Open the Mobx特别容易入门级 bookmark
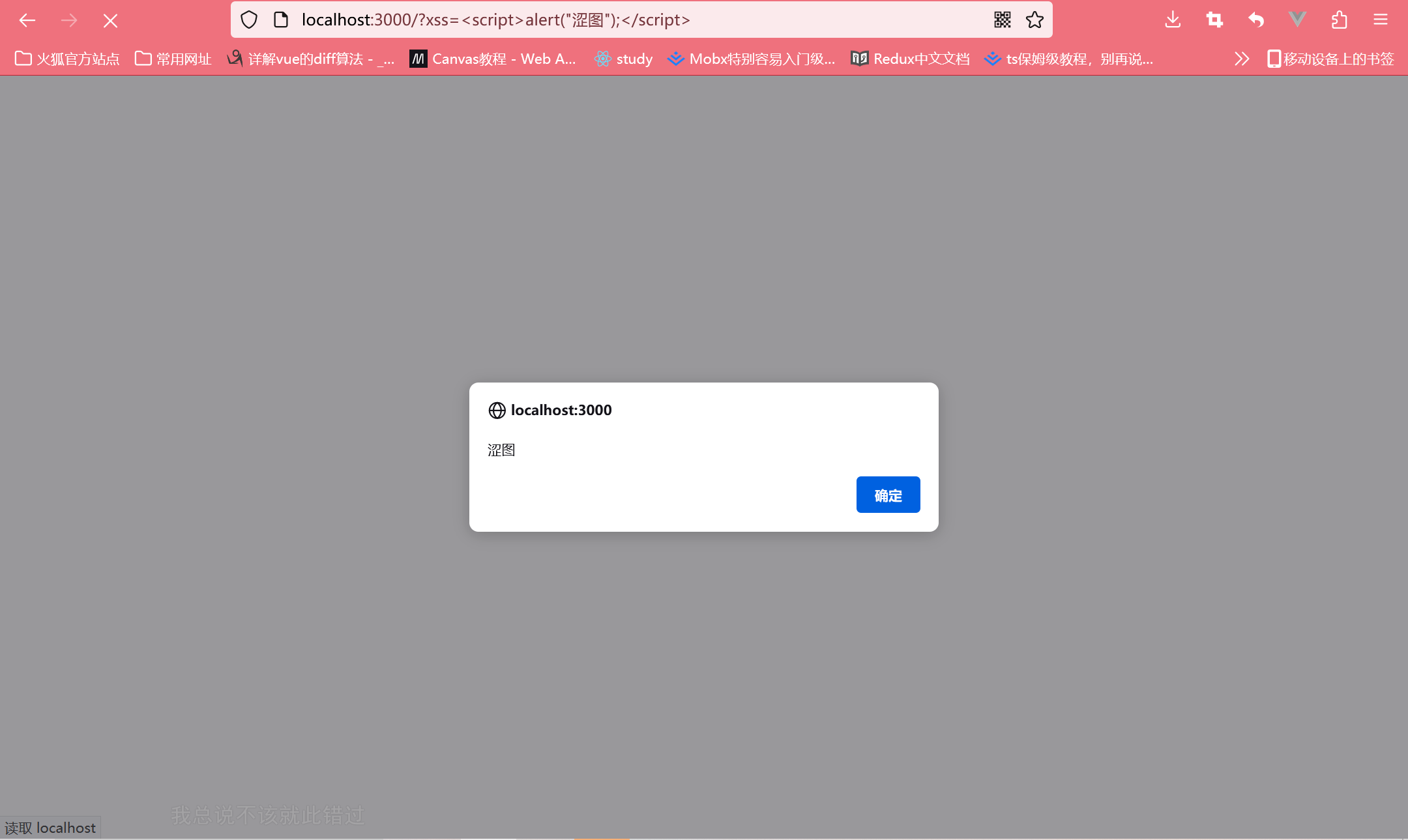Image resolution: width=1408 pixels, height=840 pixels. tap(752, 59)
